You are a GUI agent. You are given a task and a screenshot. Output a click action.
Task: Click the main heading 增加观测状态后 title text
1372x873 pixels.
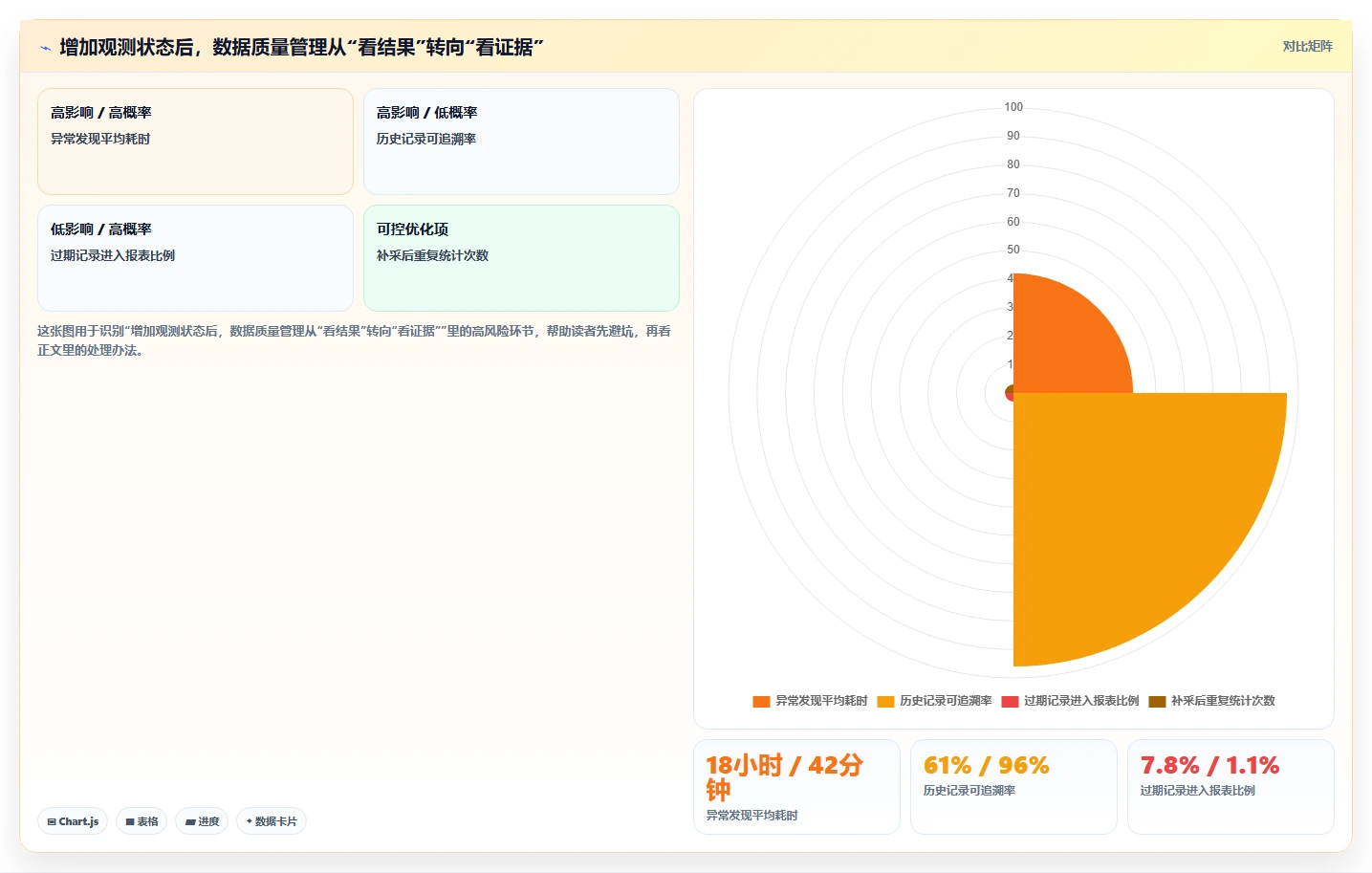(x=301, y=47)
